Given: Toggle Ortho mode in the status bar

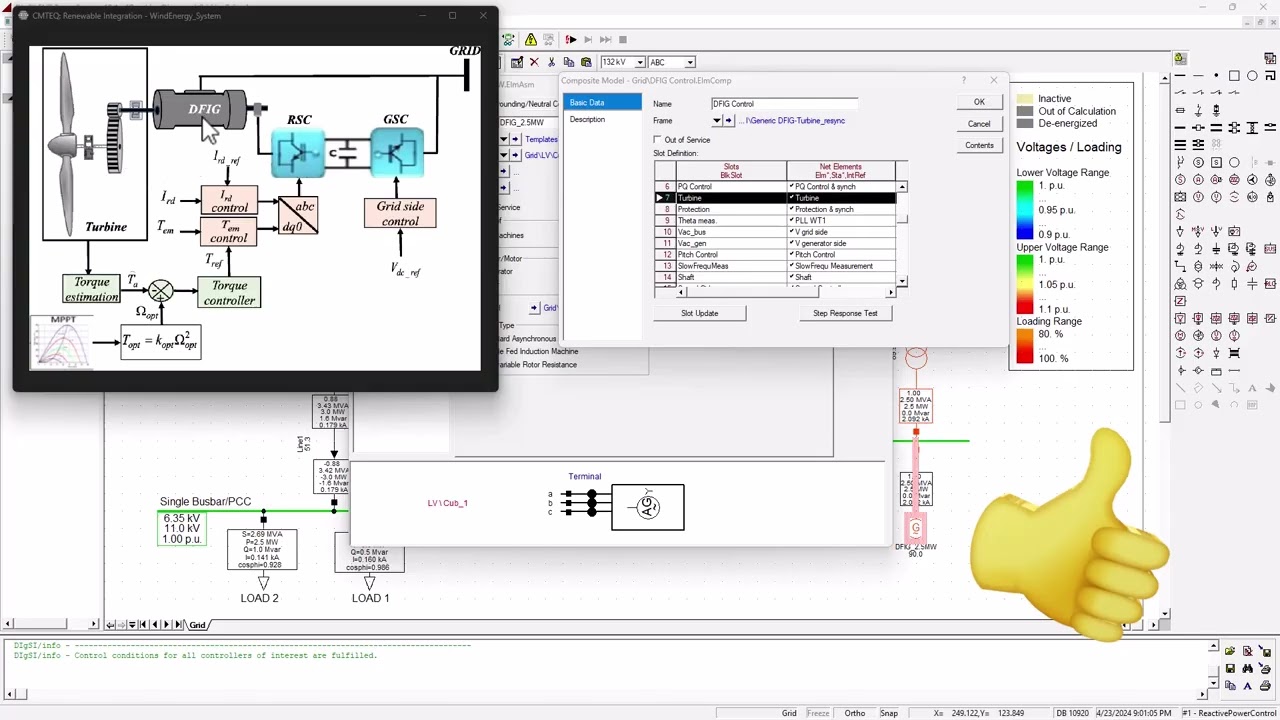Looking at the screenshot, I should point(854,713).
